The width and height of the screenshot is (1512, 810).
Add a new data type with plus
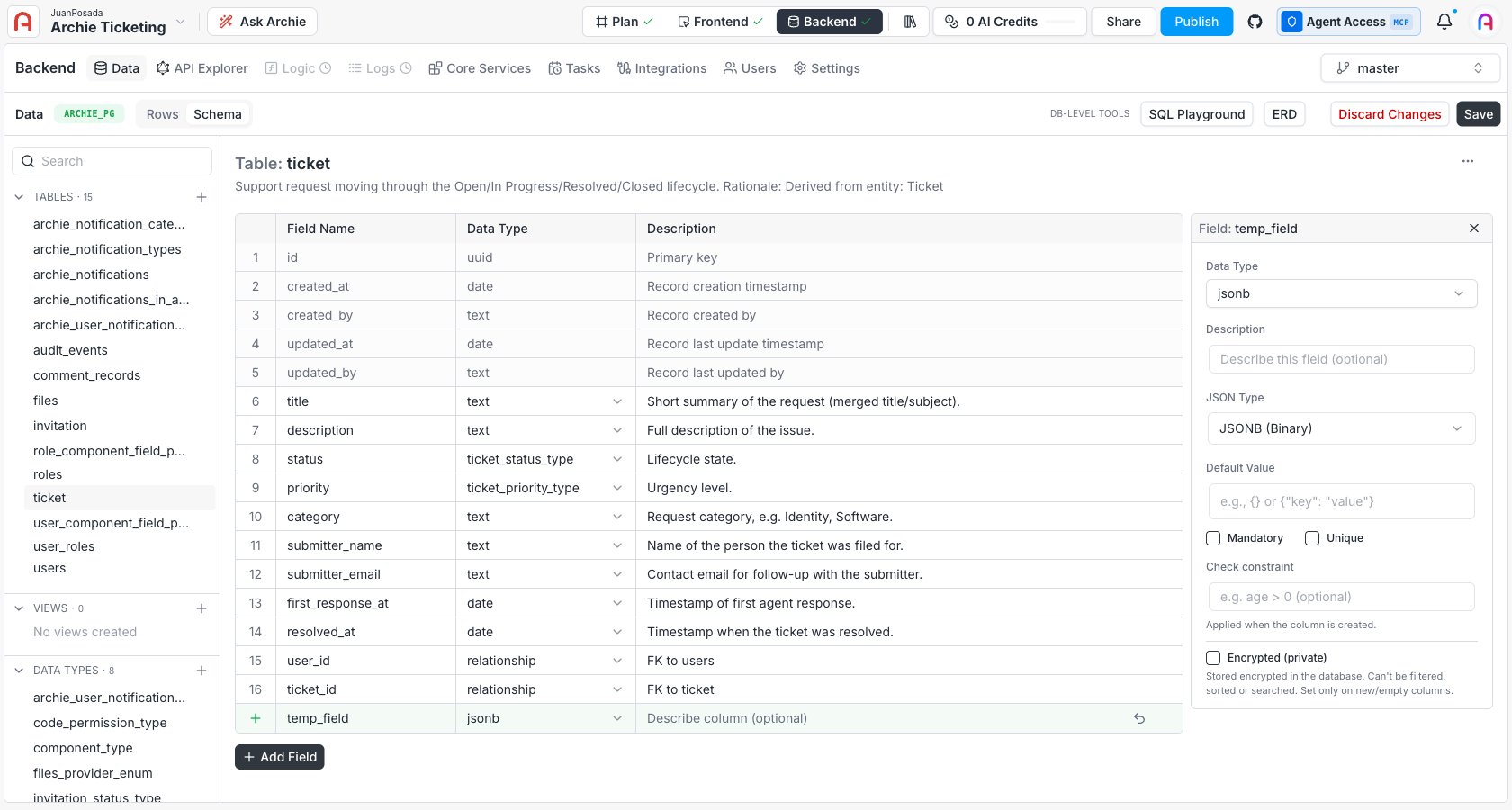coord(202,670)
